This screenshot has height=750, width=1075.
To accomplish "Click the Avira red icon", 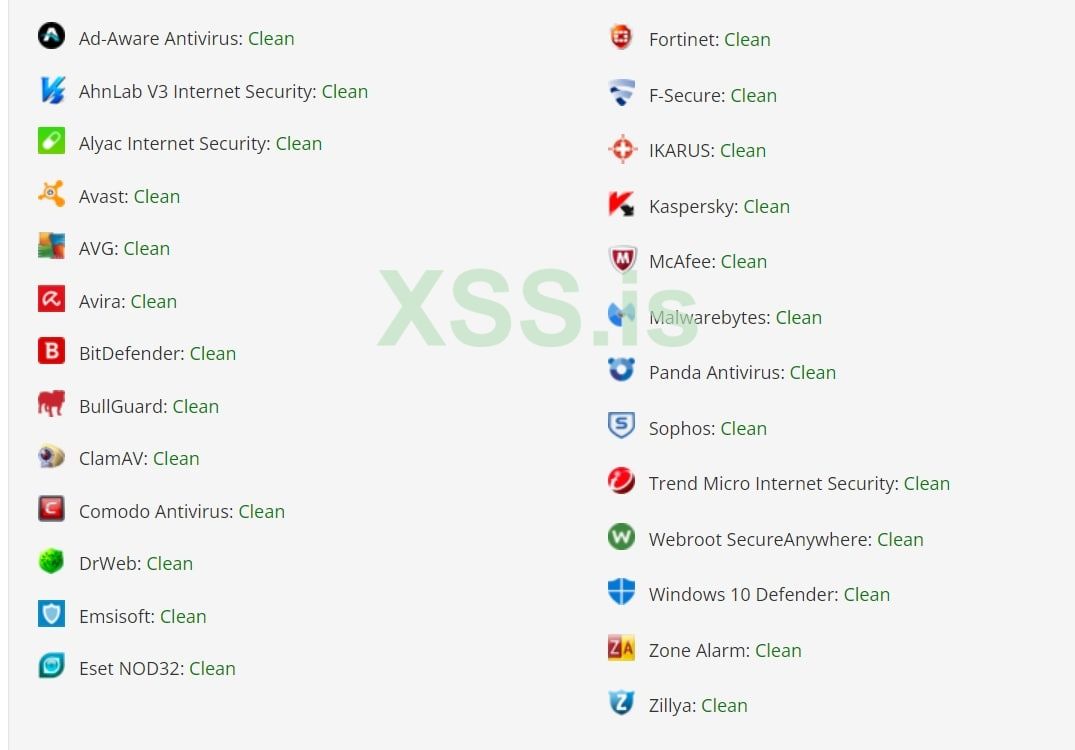I will pyautogui.click(x=51, y=299).
